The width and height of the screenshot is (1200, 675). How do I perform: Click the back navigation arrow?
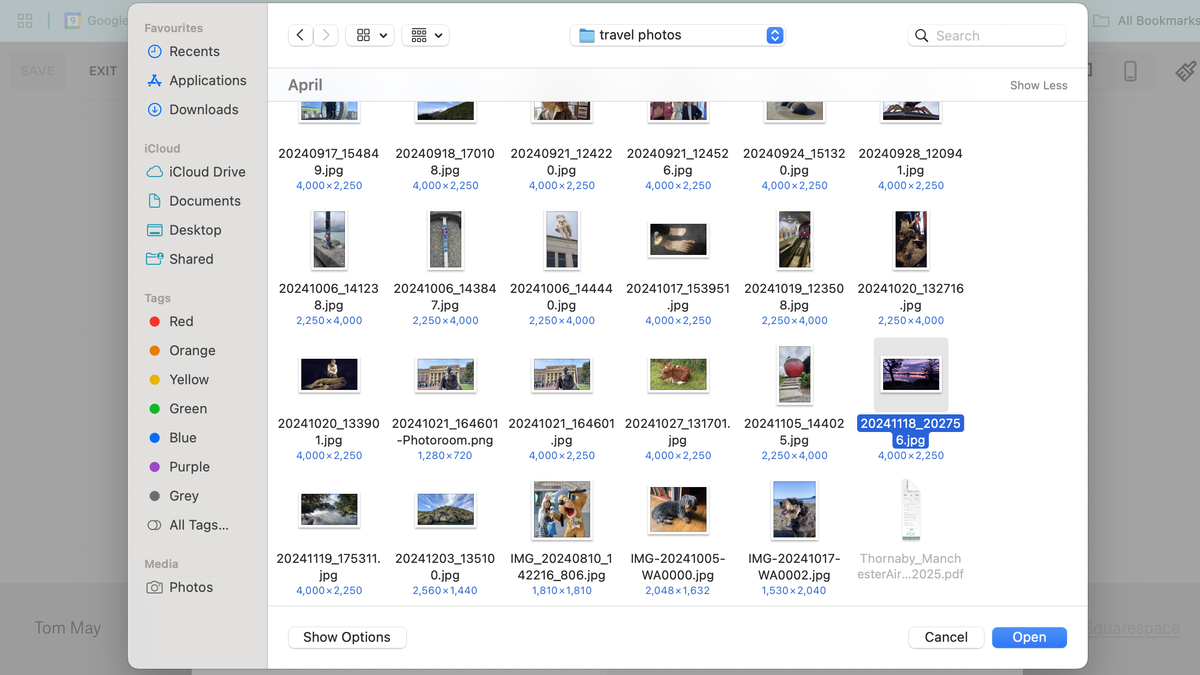click(x=300, y=35)
